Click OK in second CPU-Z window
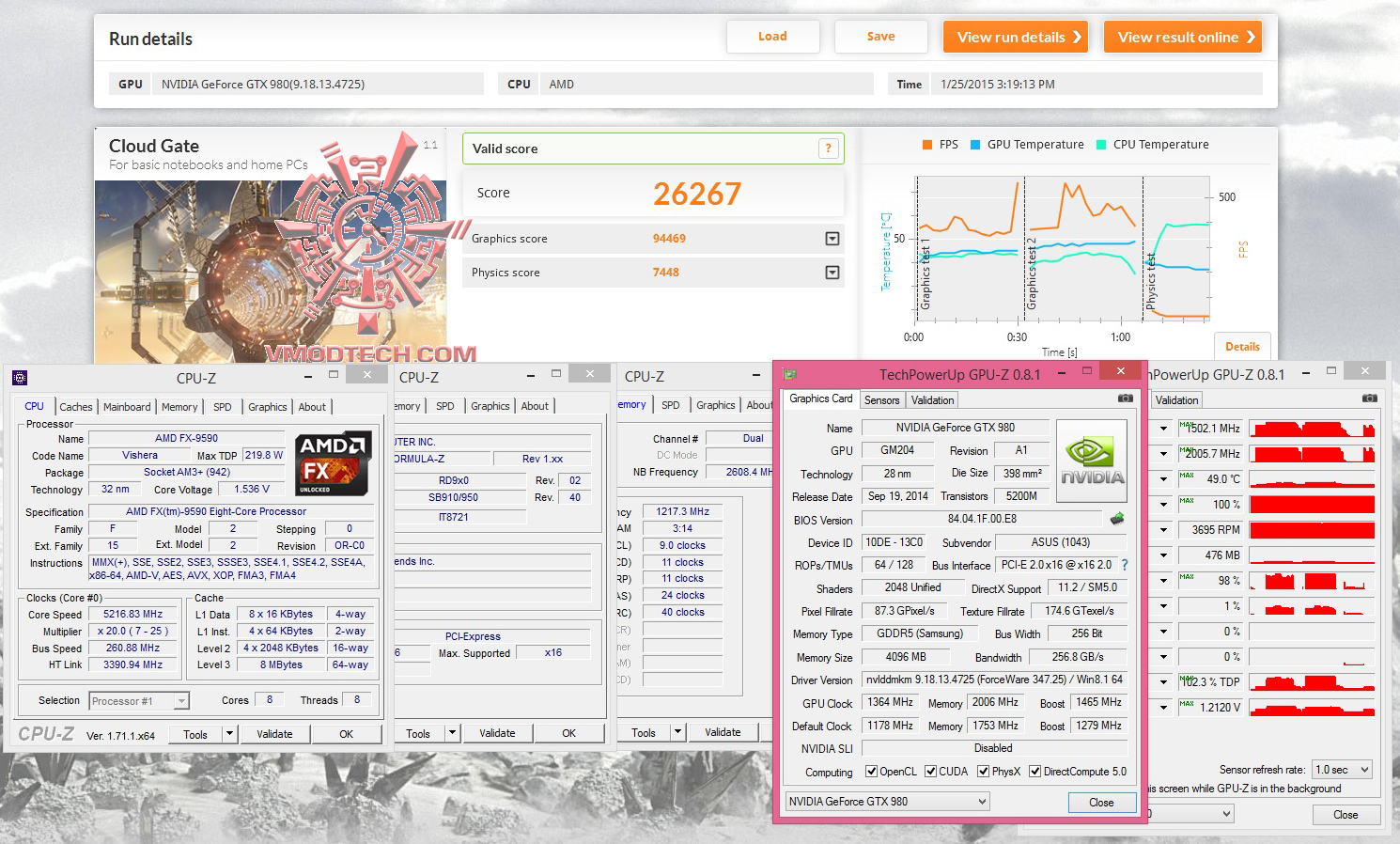This screenshot has height=844, width=1400. coord(569,733)
